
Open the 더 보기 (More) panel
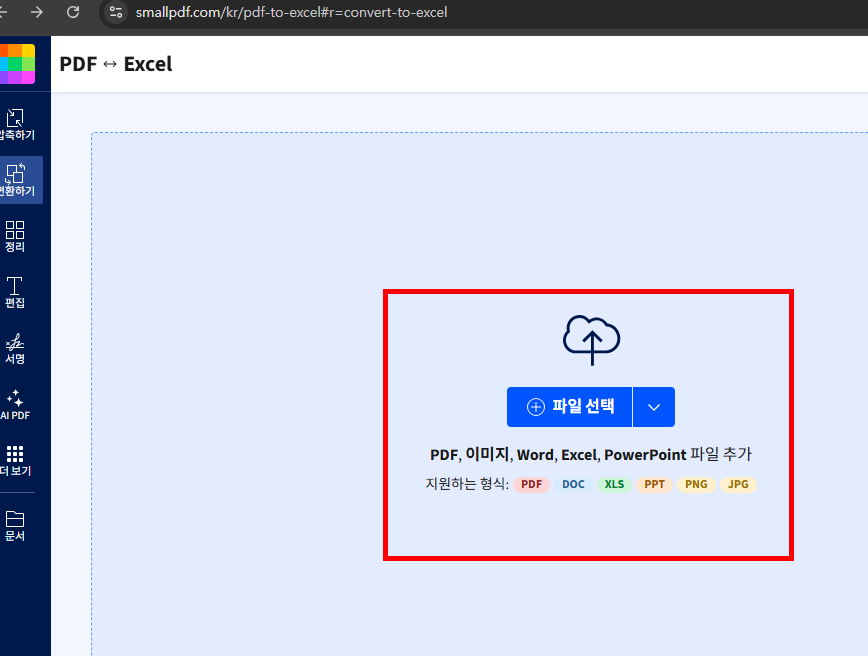pos(16,462)
